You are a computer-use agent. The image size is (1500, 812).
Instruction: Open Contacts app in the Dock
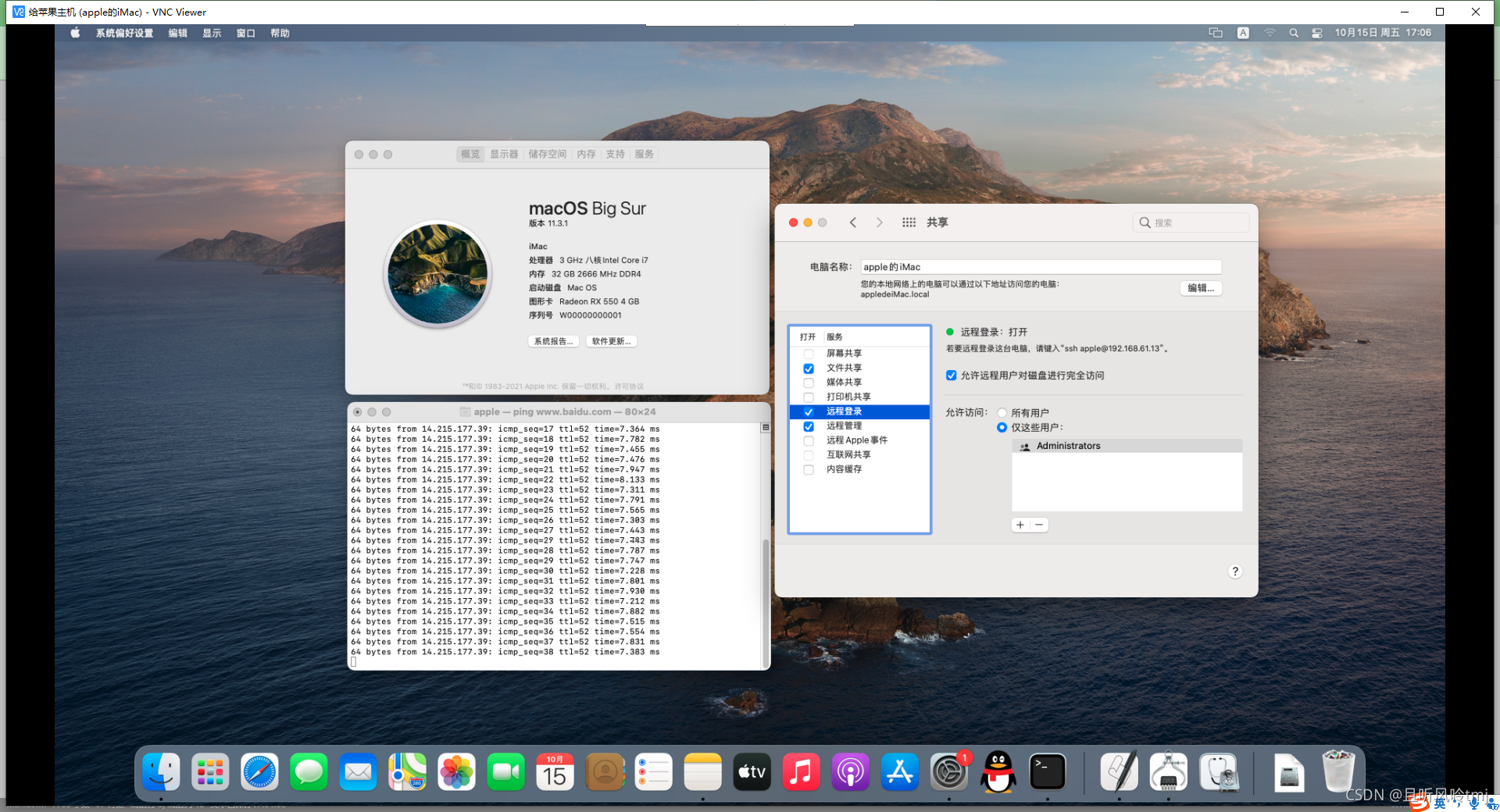point(605,772)
